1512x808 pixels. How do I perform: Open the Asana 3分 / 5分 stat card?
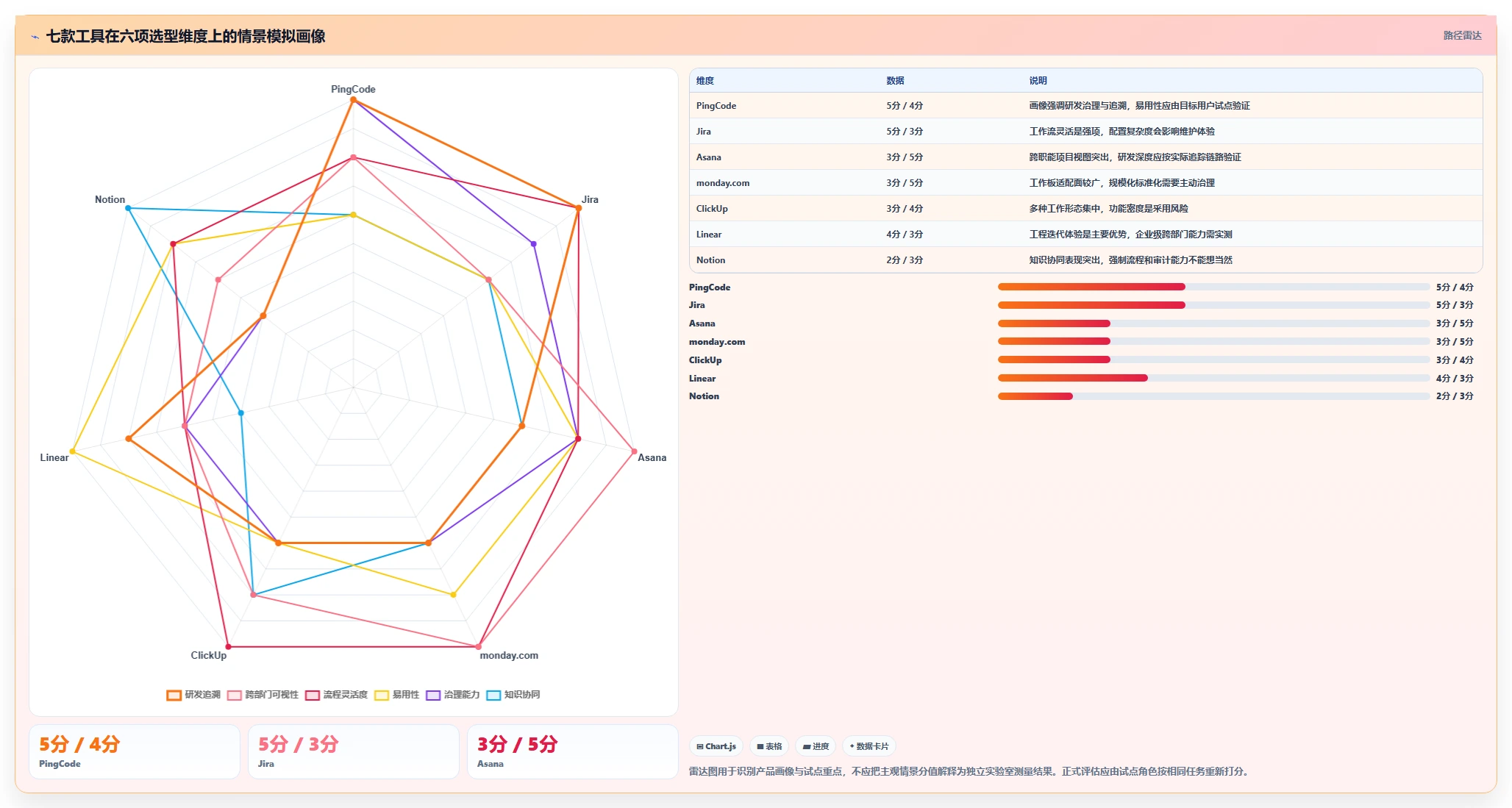click(573, 751)
